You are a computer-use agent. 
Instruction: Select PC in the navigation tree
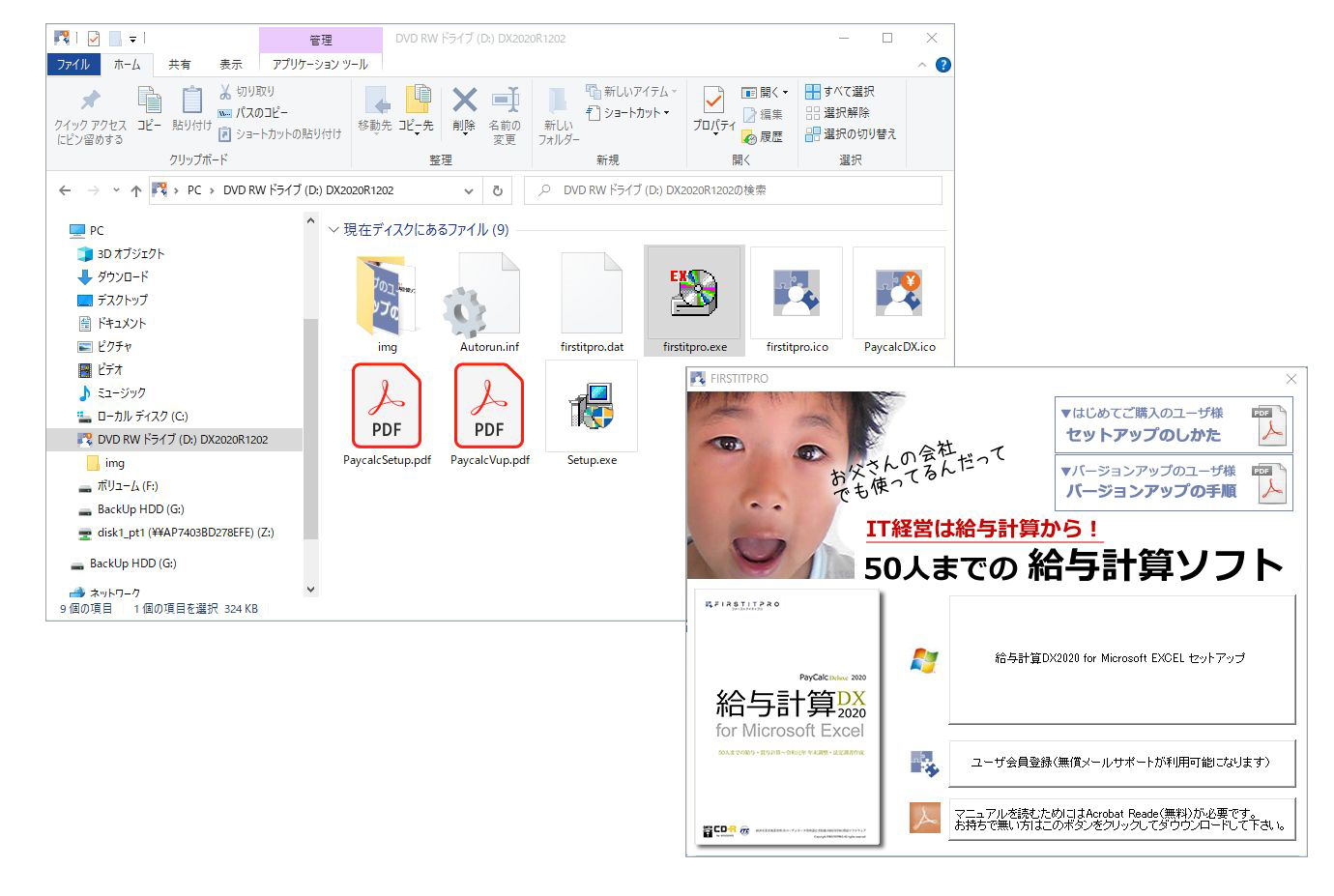point(87,230)
